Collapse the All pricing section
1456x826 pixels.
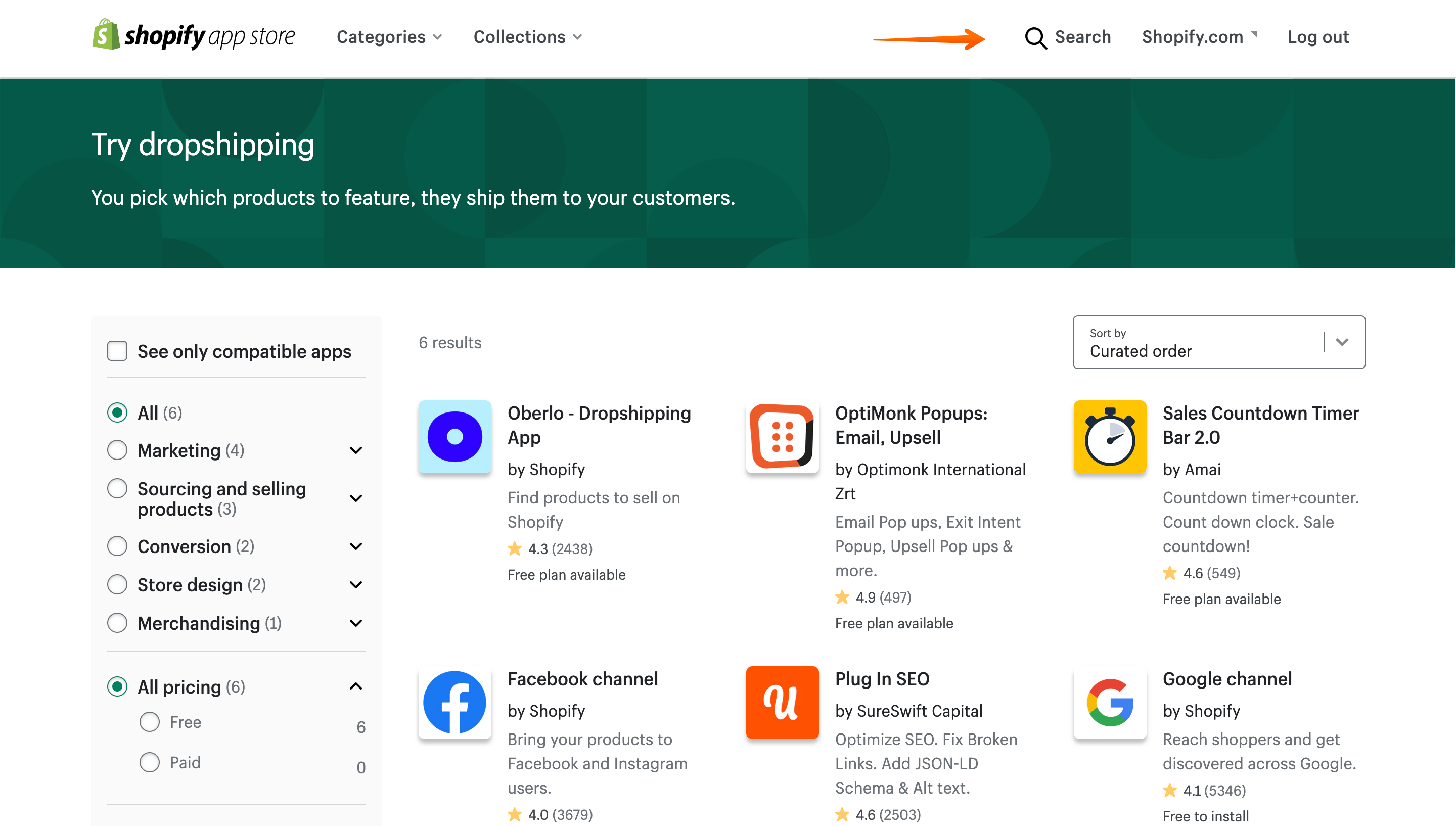(355, 686)
